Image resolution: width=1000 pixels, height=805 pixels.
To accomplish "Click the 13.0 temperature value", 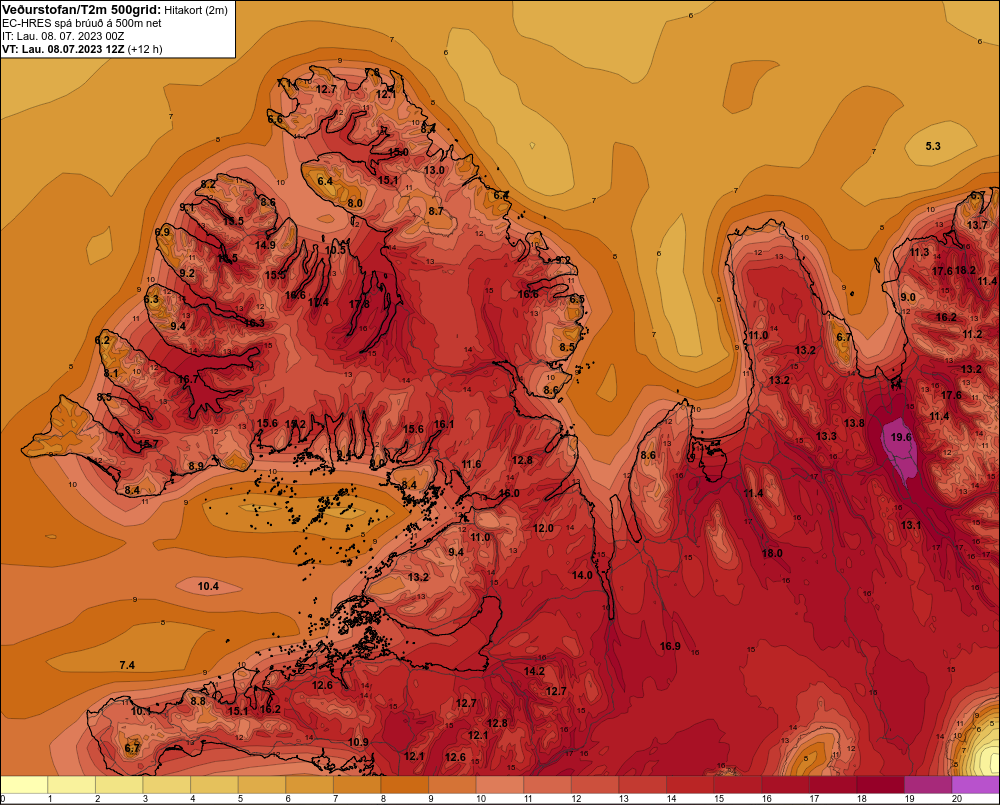I will point(434,170).
